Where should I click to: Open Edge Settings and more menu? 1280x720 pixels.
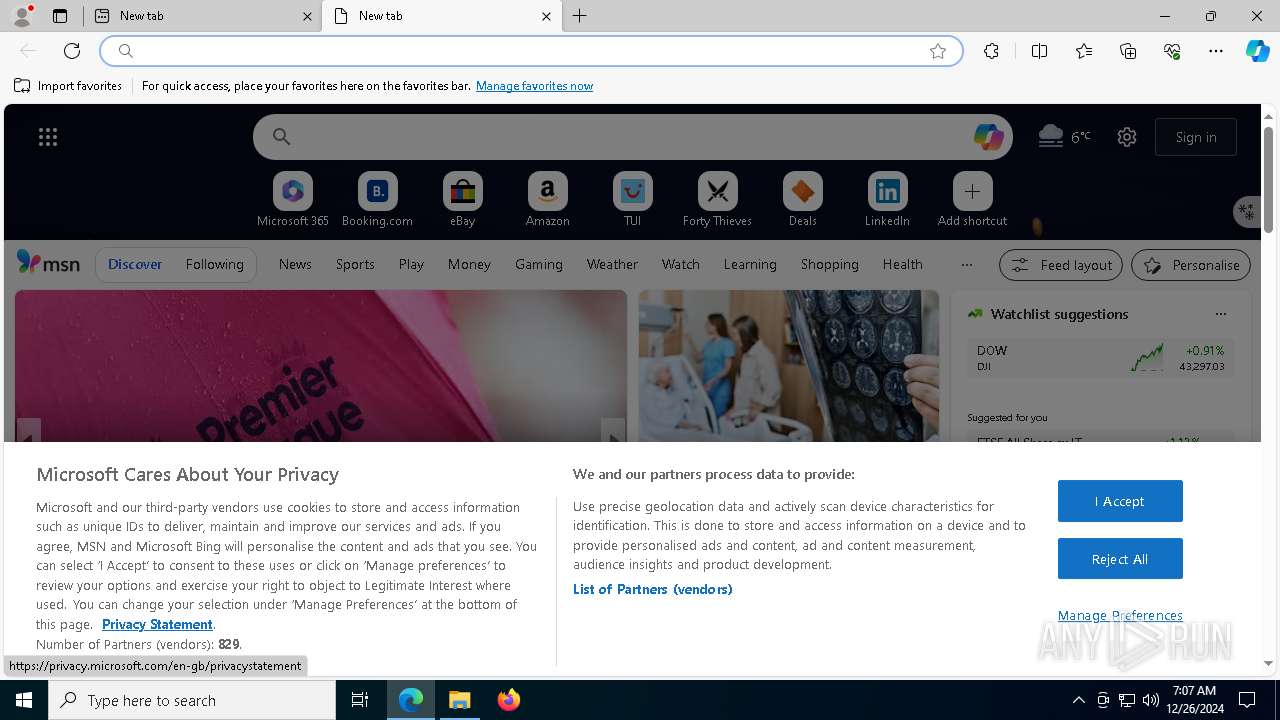click(1216, 51)
